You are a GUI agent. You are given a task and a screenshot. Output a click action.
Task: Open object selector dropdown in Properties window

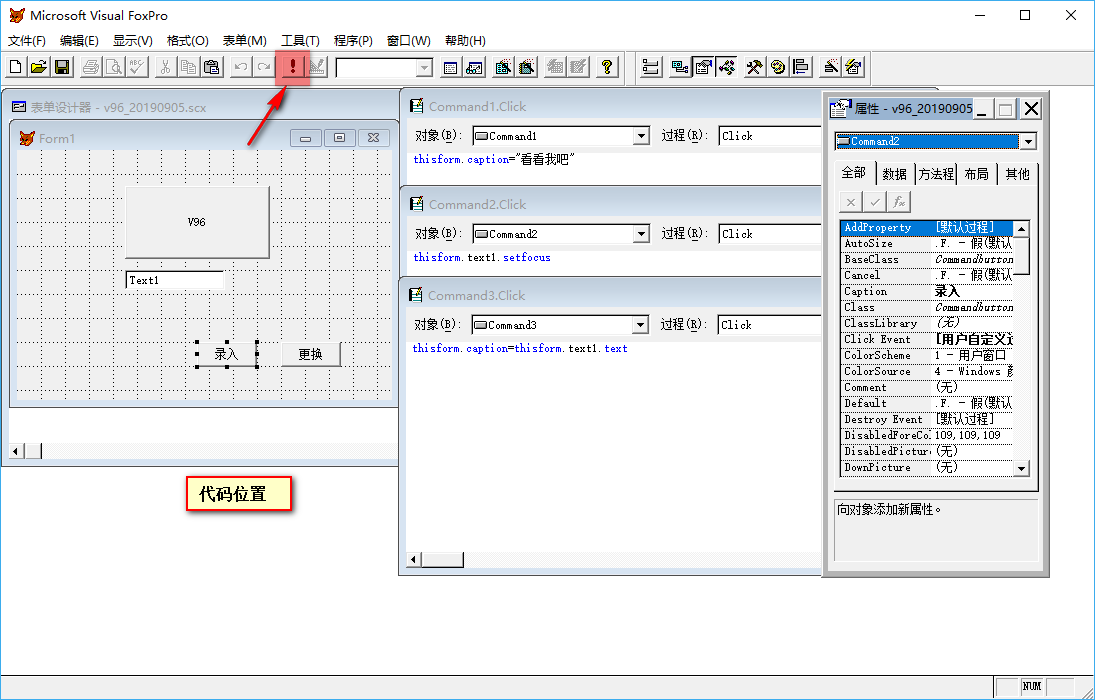click(1027, 141)
